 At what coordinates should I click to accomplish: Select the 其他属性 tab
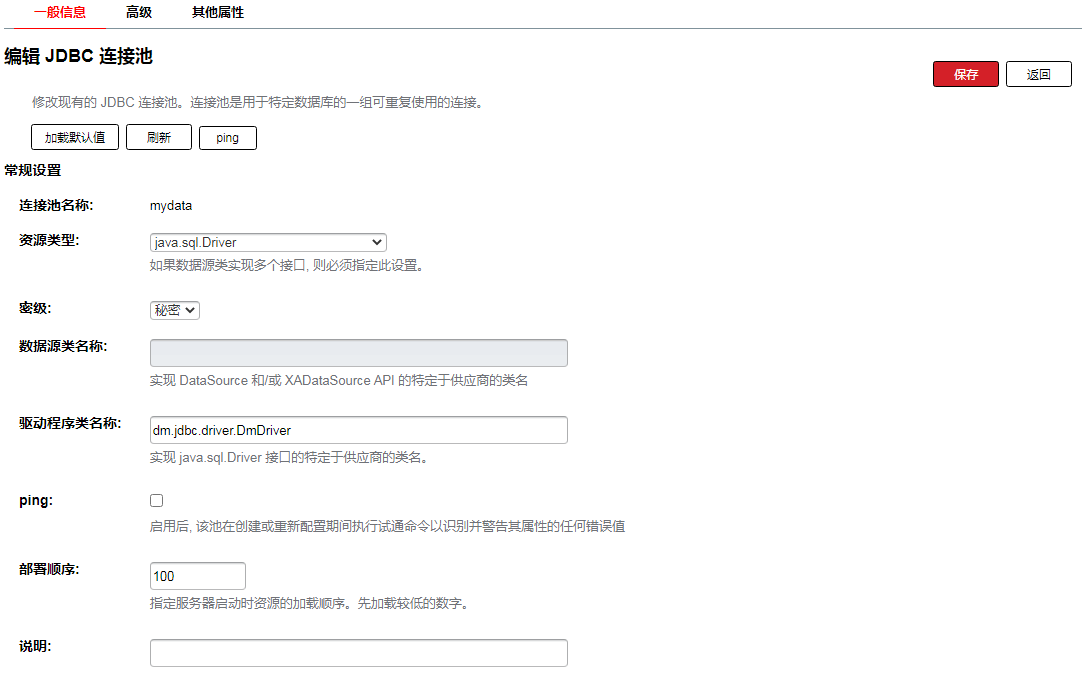[x=217, y=13]
